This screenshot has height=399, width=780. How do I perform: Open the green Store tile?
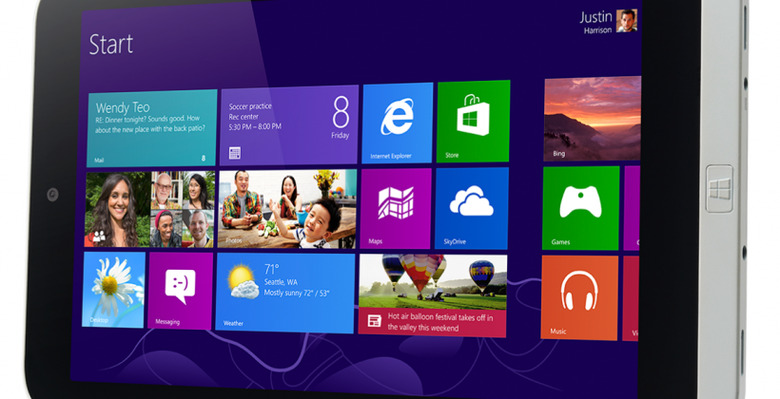[x=473, y=121]
